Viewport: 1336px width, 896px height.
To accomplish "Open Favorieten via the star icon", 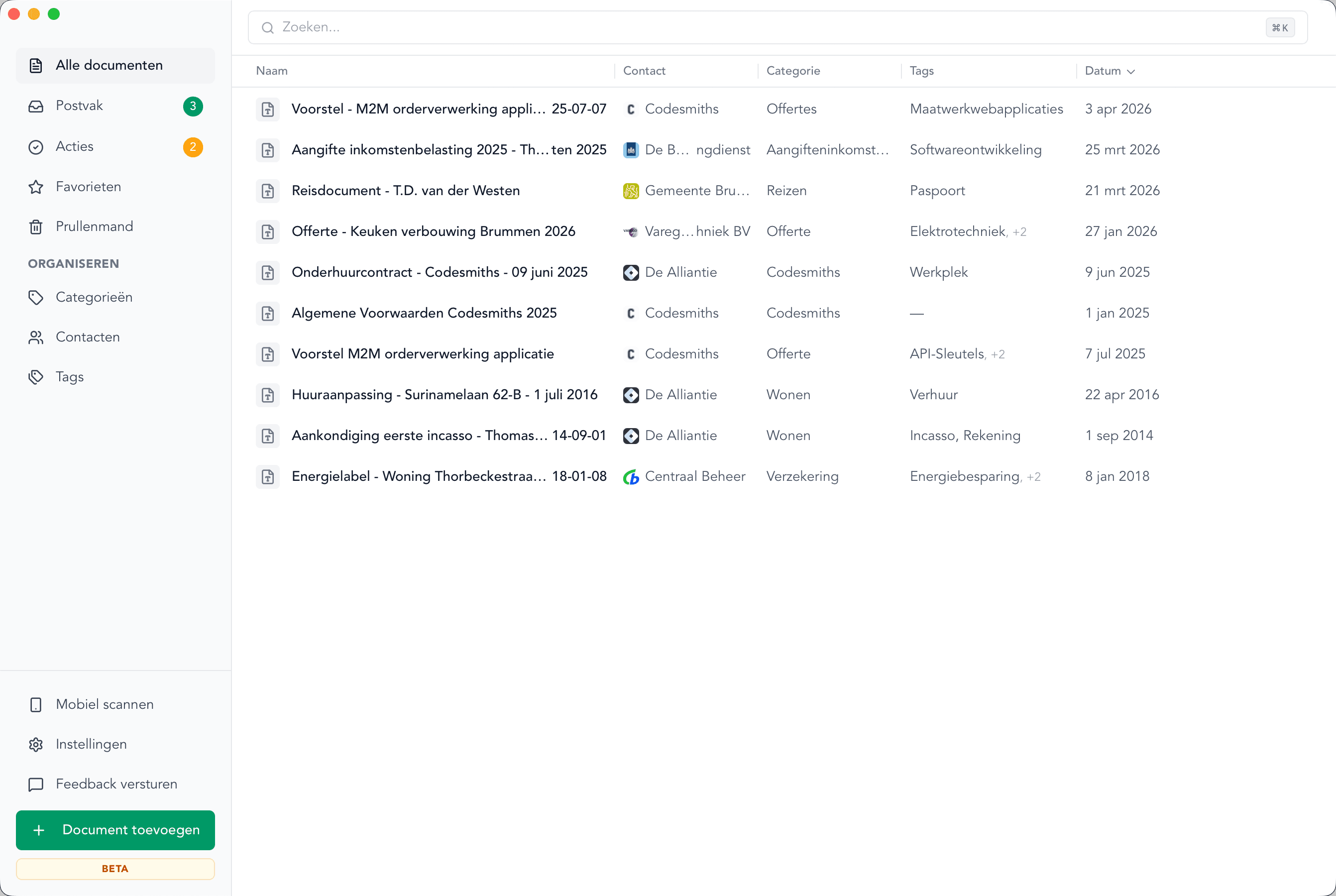I will (36, 186).
